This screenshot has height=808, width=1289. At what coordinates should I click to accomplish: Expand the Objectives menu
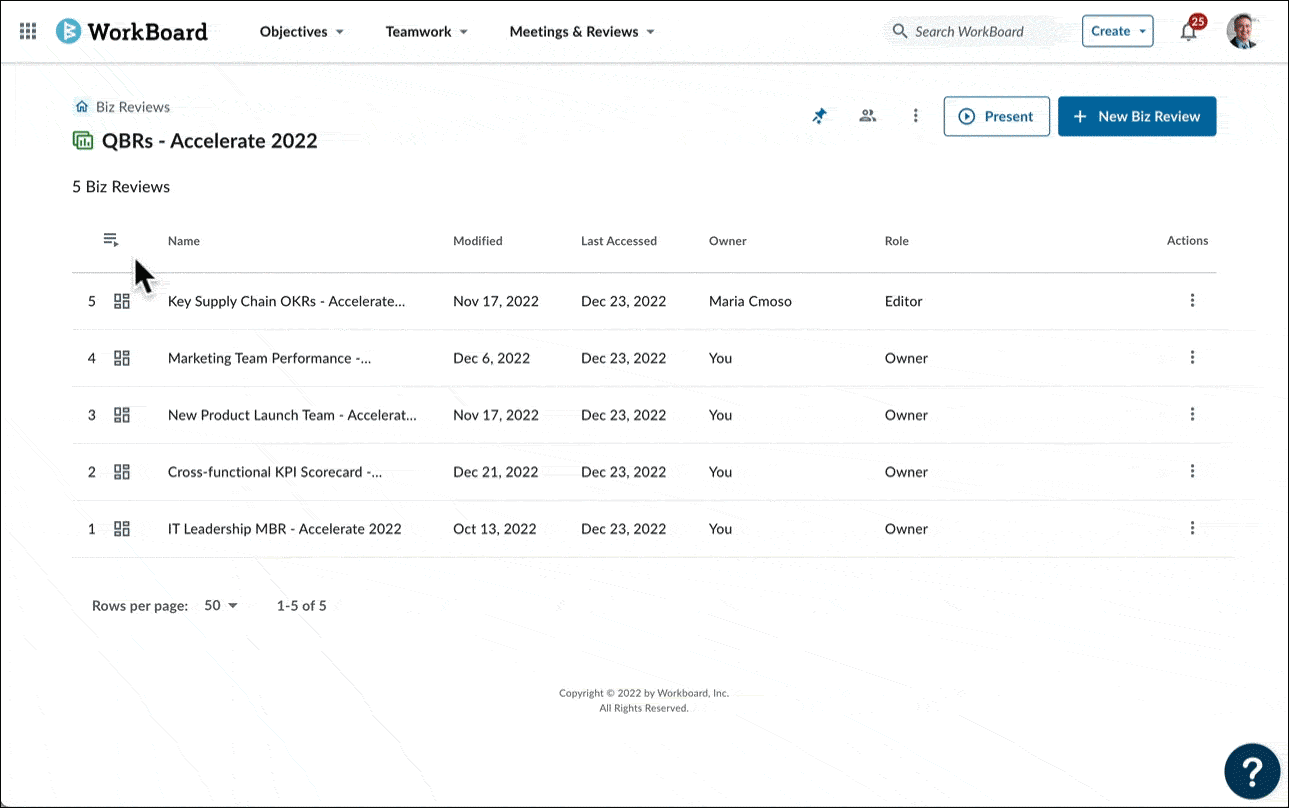tap(302, 32)
